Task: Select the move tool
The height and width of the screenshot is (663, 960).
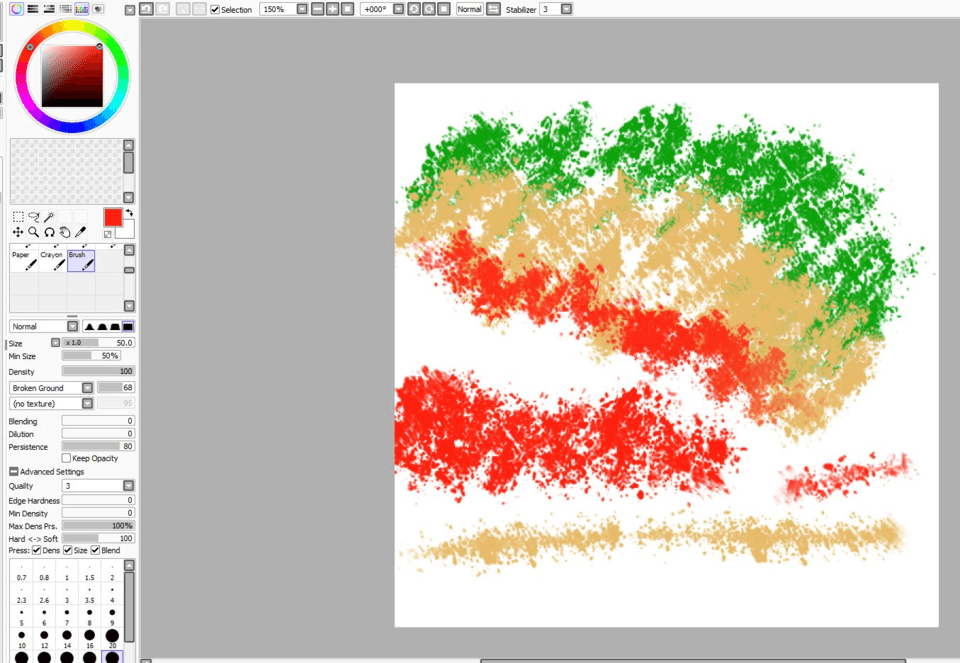Action: click(18, 232)
